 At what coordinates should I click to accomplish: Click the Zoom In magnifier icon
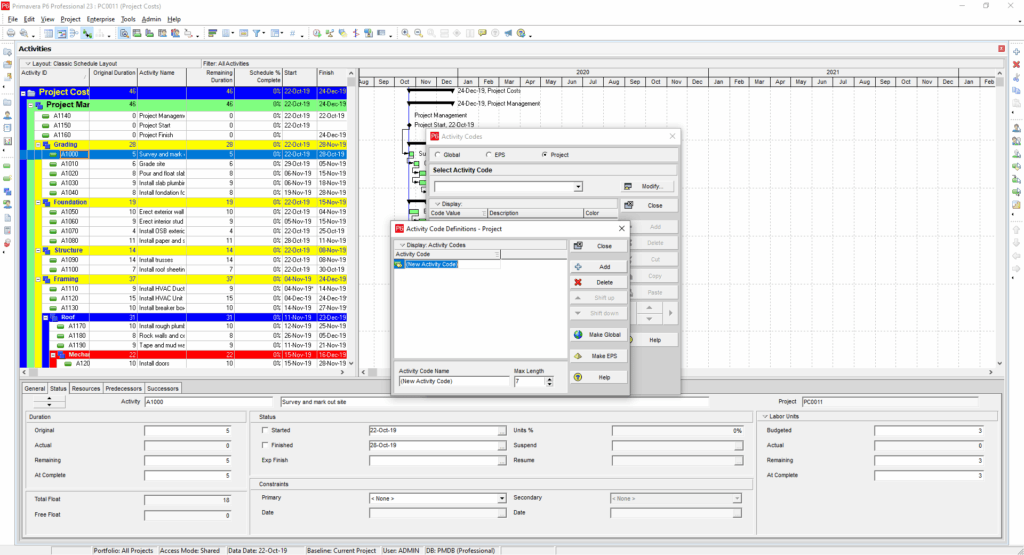point(406,33)
